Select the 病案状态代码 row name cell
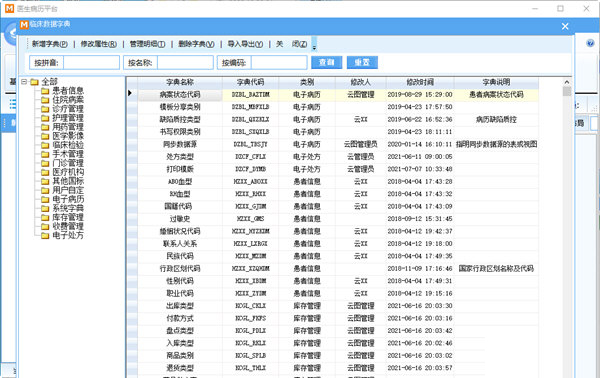This screenshot has width=600, height=378. point(180,94)
